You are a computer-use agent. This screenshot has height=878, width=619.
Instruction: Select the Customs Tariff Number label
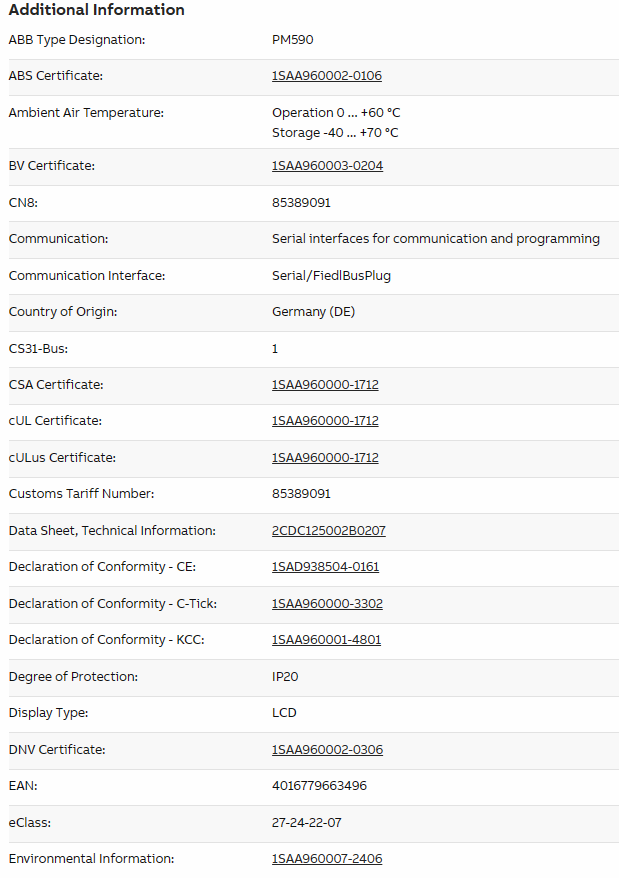coord(81,493)
